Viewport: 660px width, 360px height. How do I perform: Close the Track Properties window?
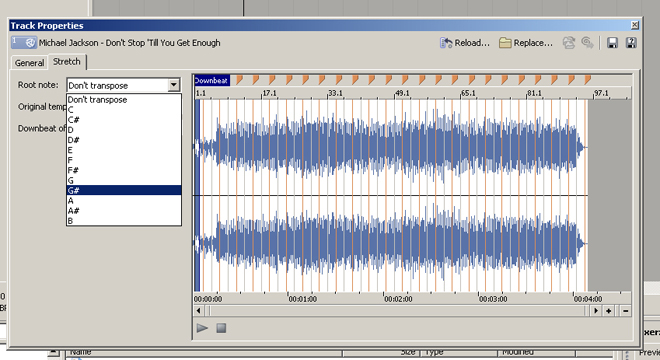635,25
